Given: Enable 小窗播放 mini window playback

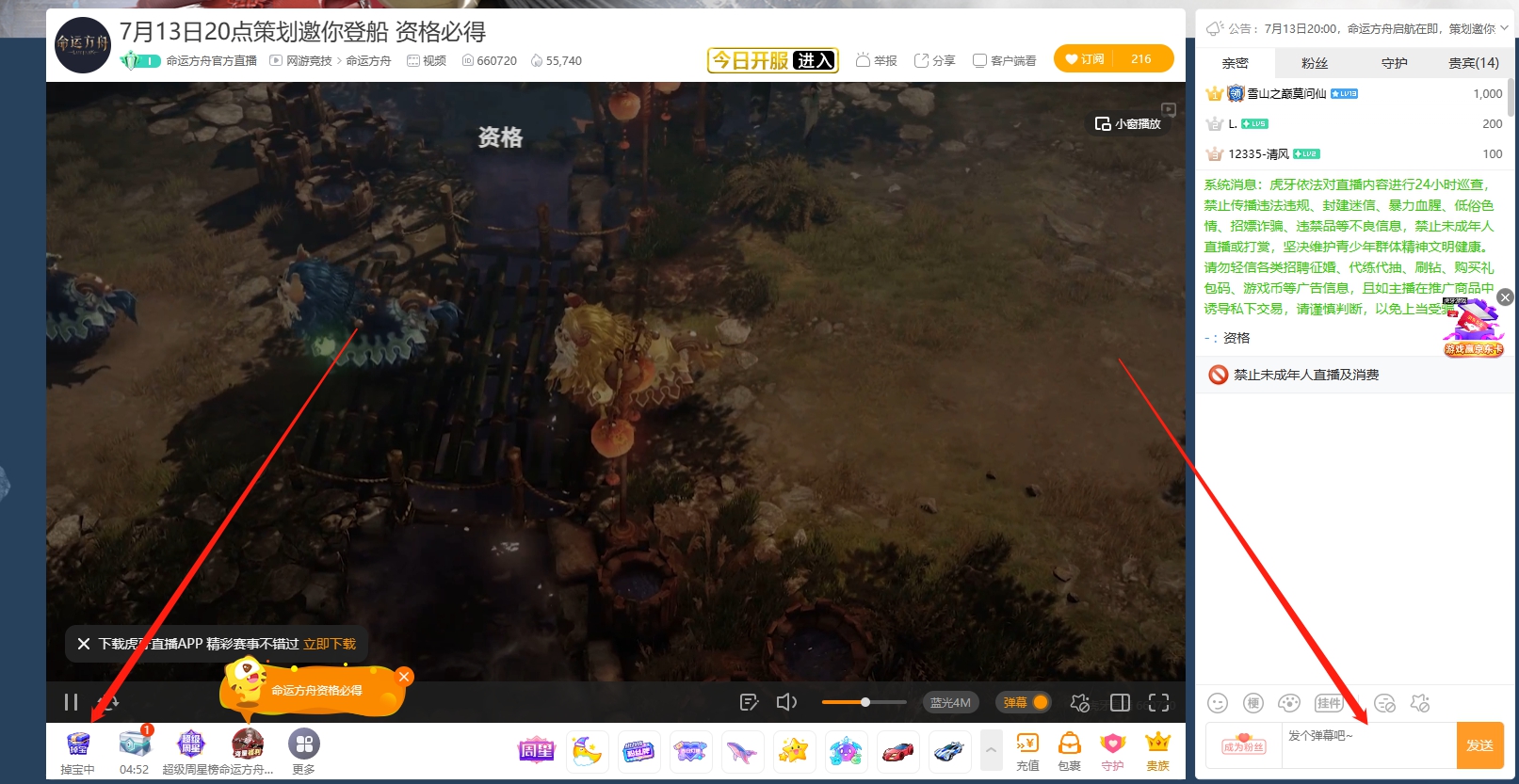Looking at the screenshot, I should coord(1127,123).
